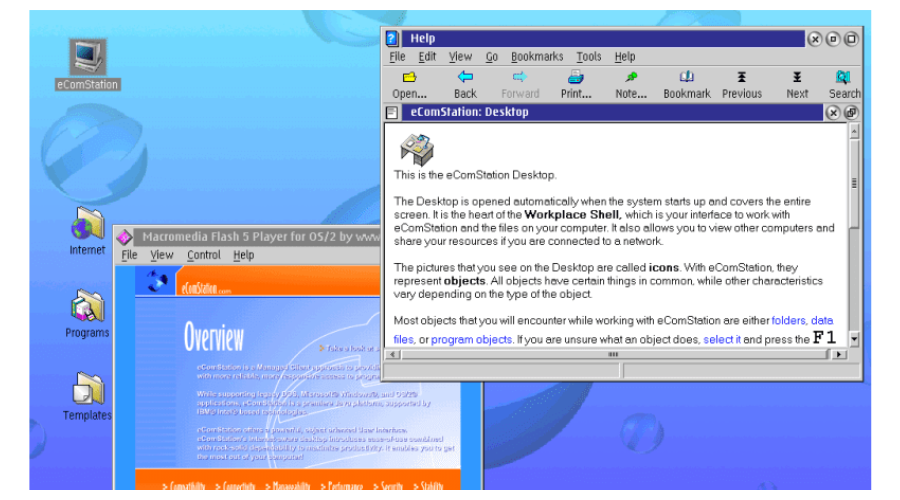Image resolution: width=900 pixels, height=500 pixels.
Task: Click Performance in Flash bottom bar
Action: click(x=342, y=486)
